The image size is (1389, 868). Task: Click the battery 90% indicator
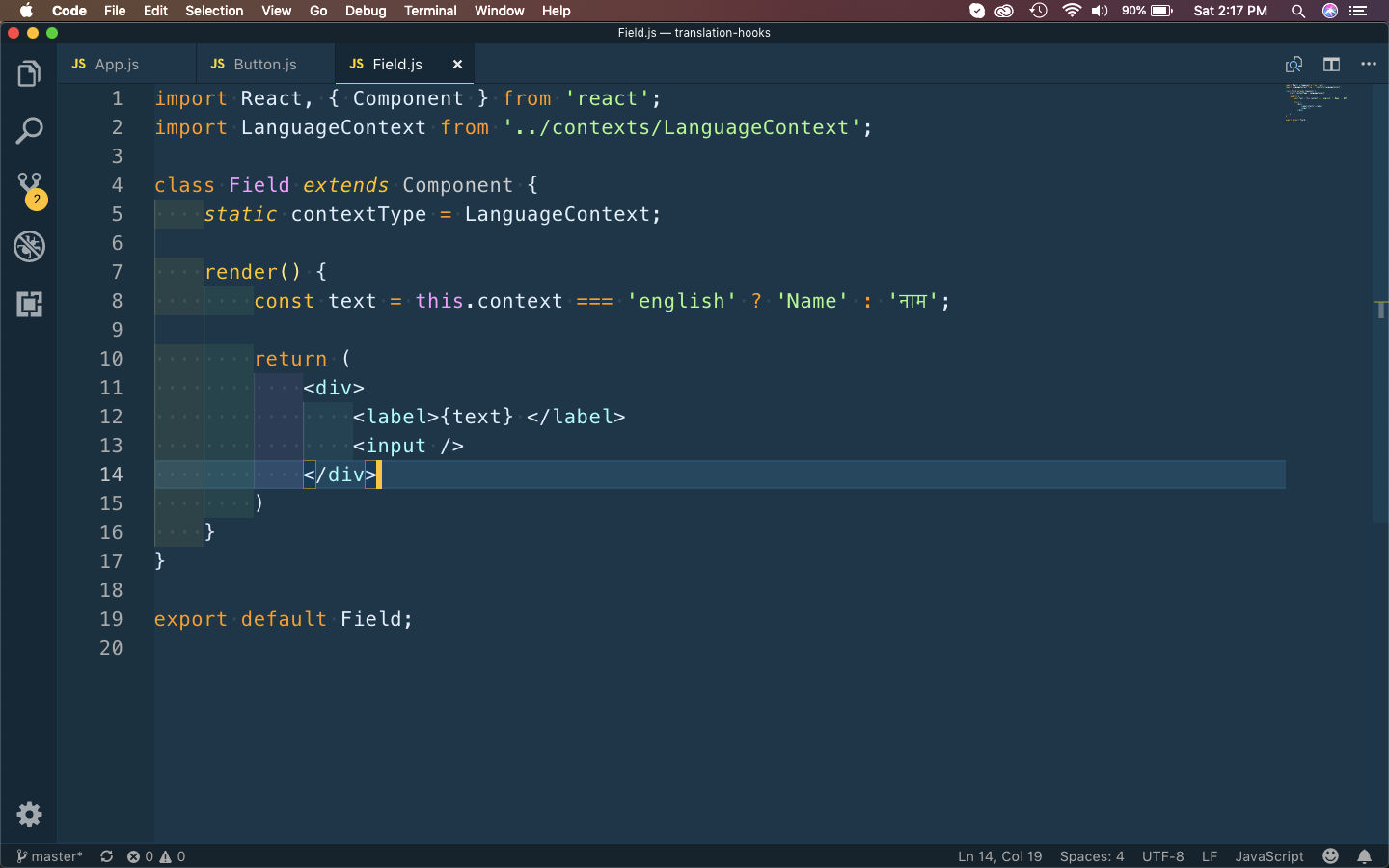click(1147, 11)
